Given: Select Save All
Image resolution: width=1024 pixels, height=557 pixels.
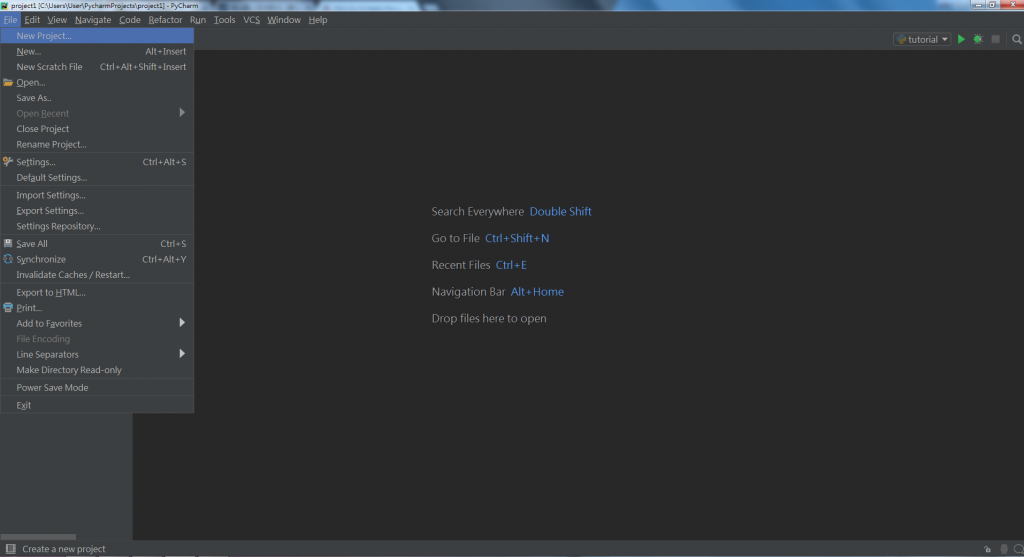Looking at the screenshot, I should [x=97, y=244].
